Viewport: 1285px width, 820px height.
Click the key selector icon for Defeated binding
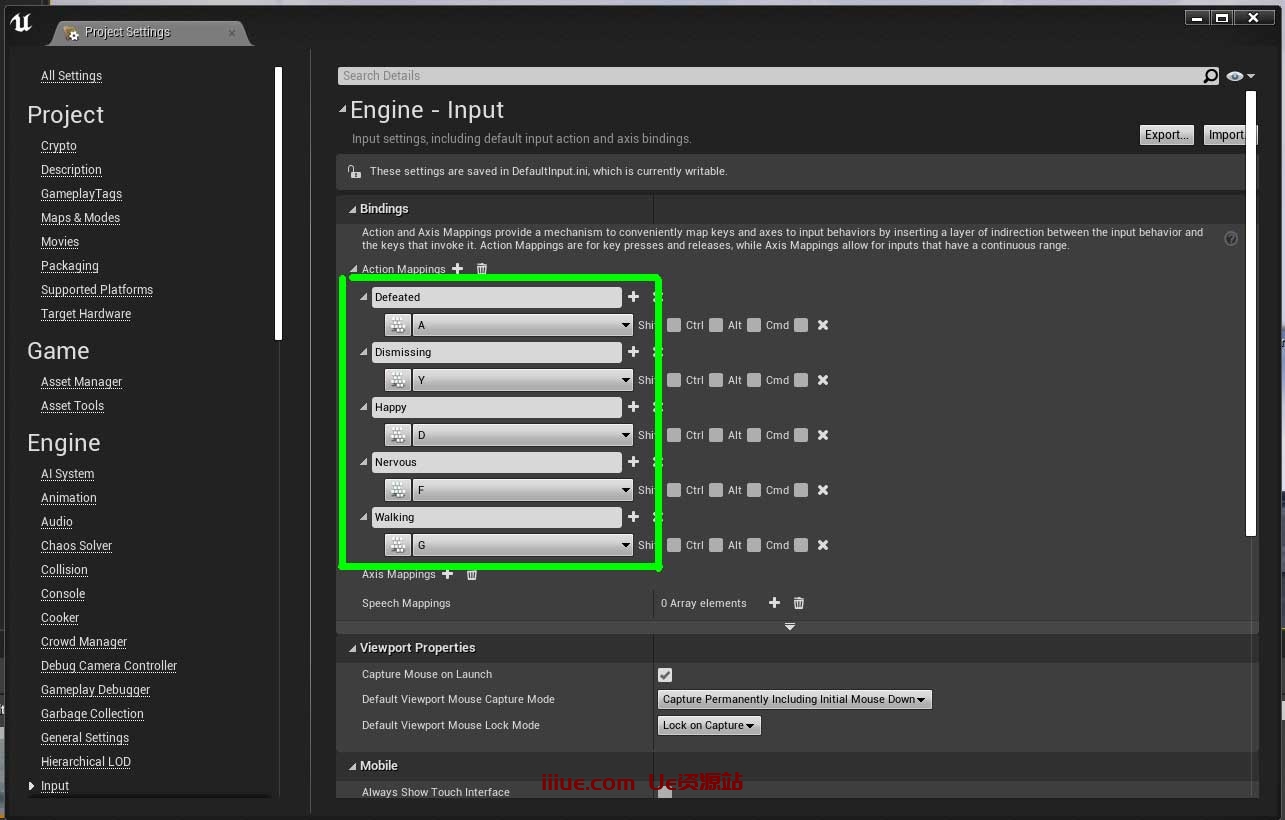click(x=398, y=325)
